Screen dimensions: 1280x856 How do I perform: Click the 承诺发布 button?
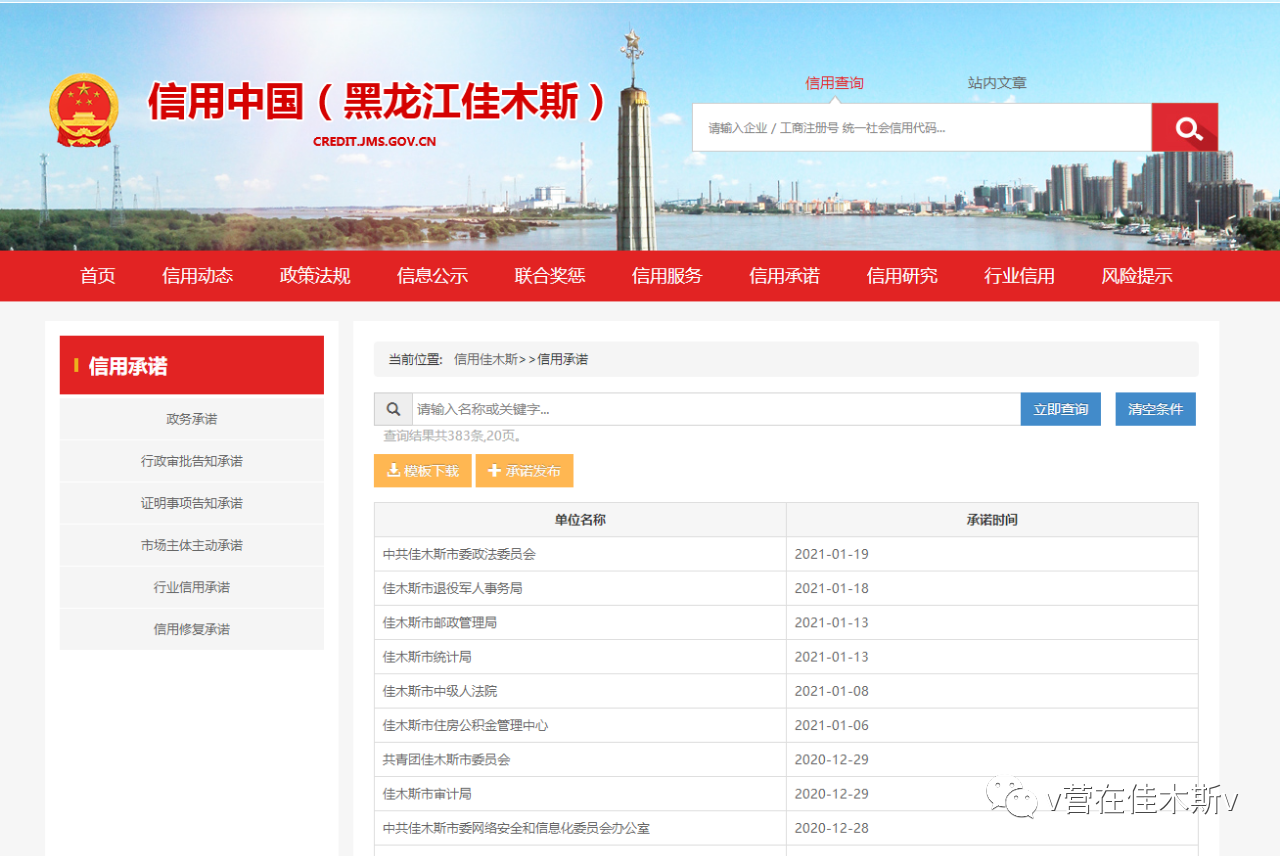(524, 471)
